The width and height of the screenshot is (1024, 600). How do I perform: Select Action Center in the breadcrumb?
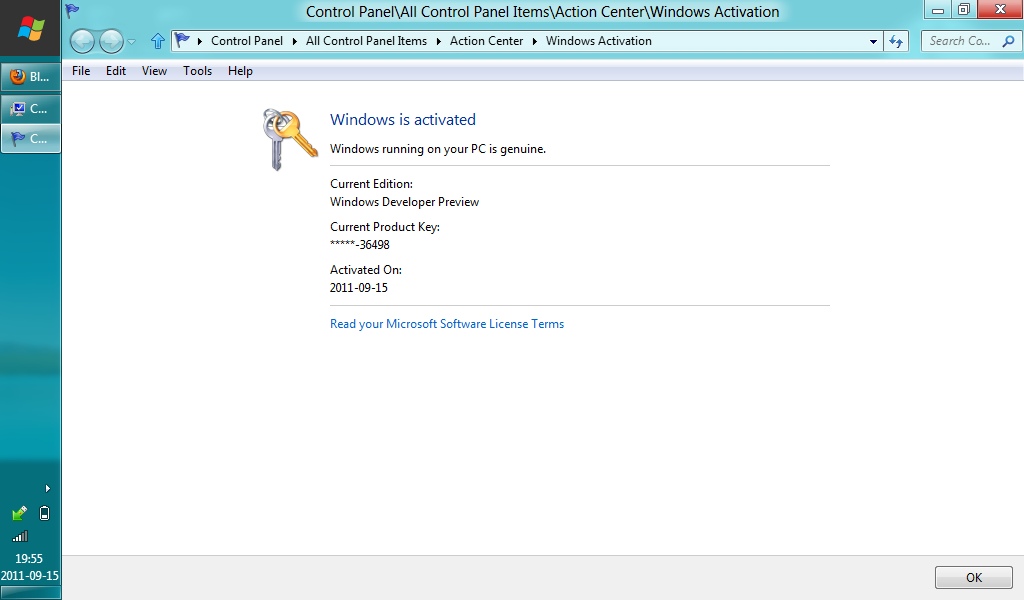[x=487, y=40]
